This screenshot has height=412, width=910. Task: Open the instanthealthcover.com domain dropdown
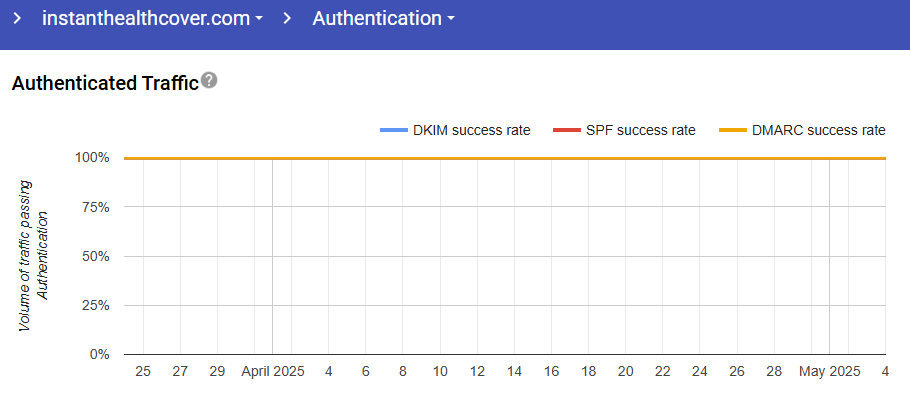(x=153, y=19)
